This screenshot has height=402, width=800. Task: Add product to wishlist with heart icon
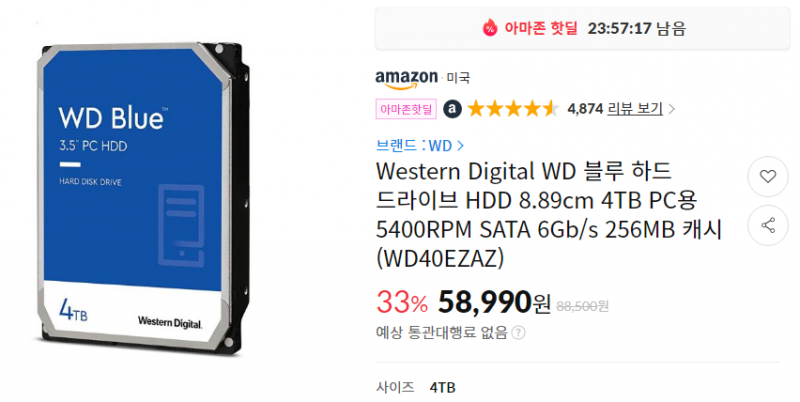(767, 177)
